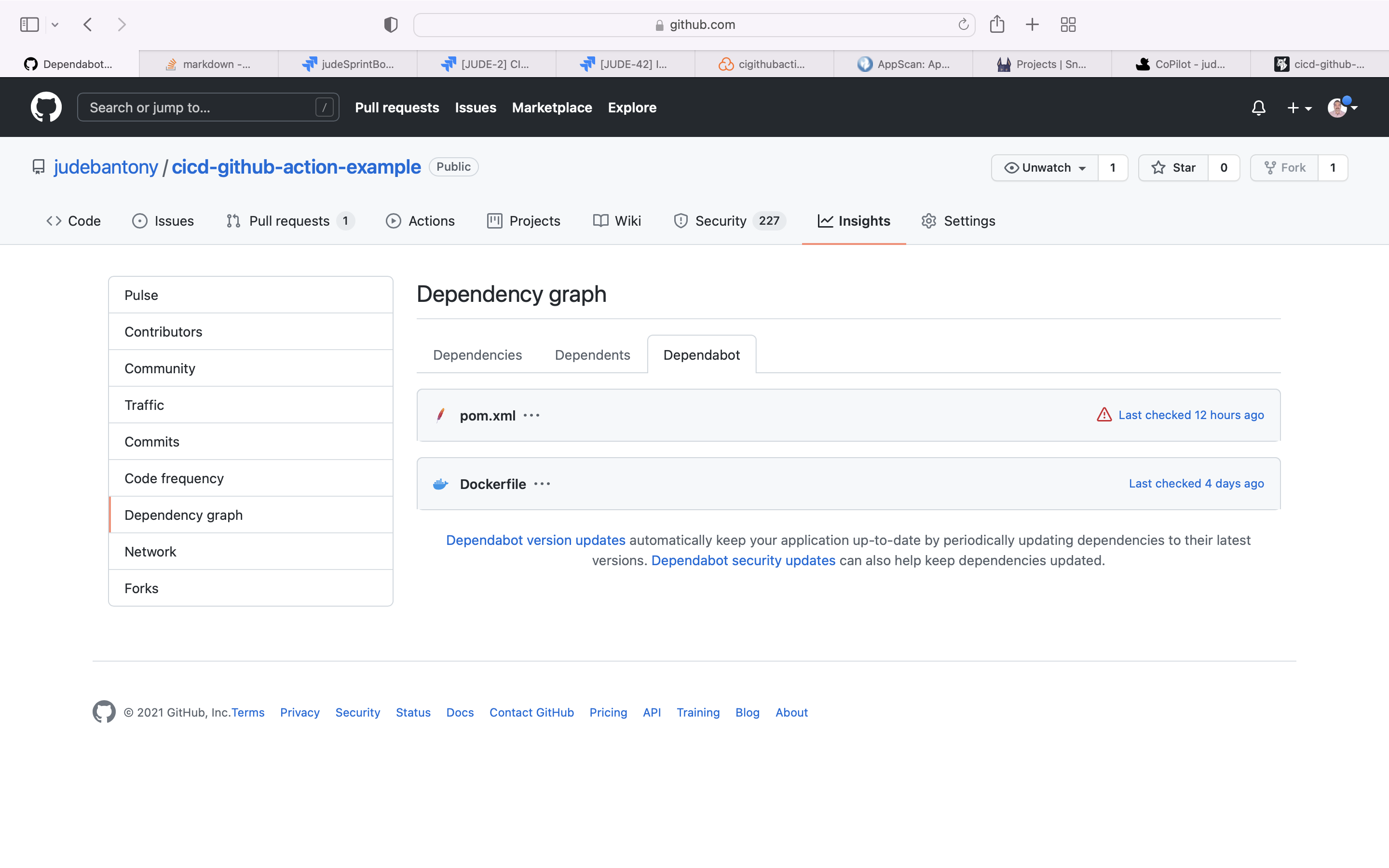Open the plus create-new dropdown
Image resolution: width=1389 pixels, height=868 pixels.
(1298, 108)
